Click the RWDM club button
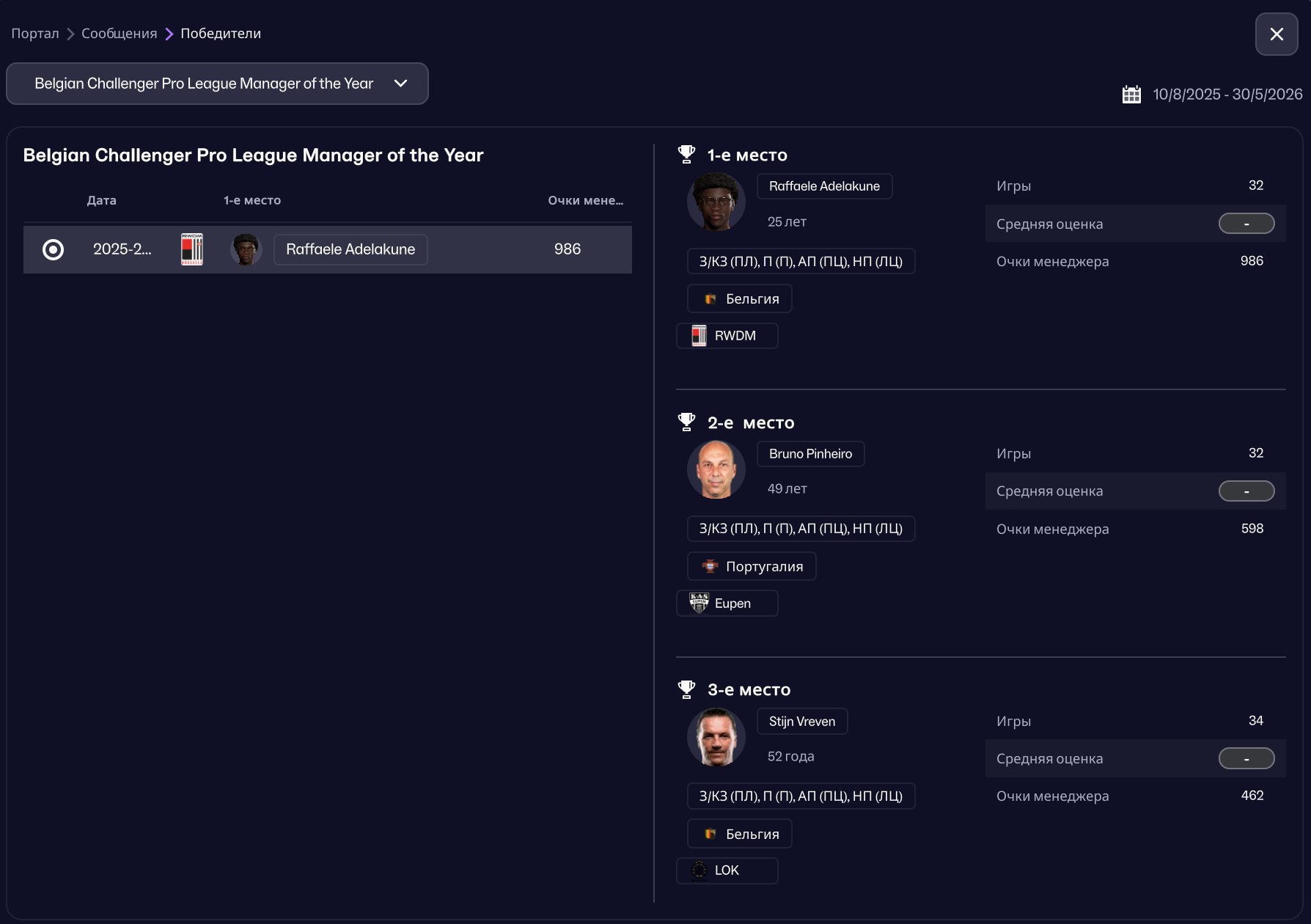Image resolution: width=1311 pixels, height=924 pixels. coord(727,336)
